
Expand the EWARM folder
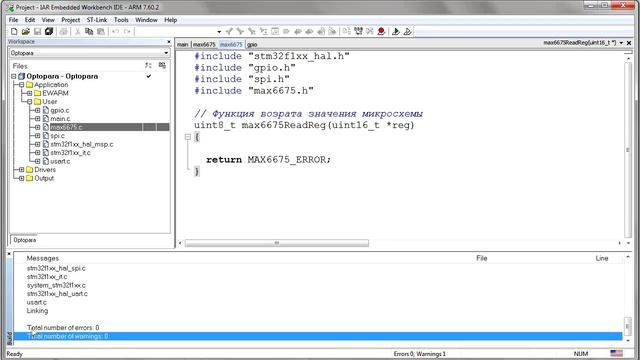(x=29, y=93)
